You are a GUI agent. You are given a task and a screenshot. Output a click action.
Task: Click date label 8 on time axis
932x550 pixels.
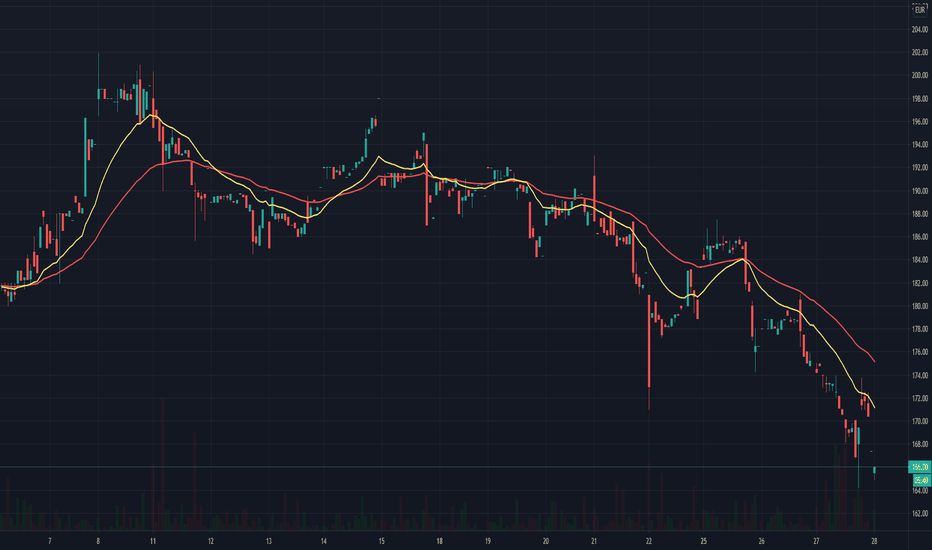coord(98,541)
